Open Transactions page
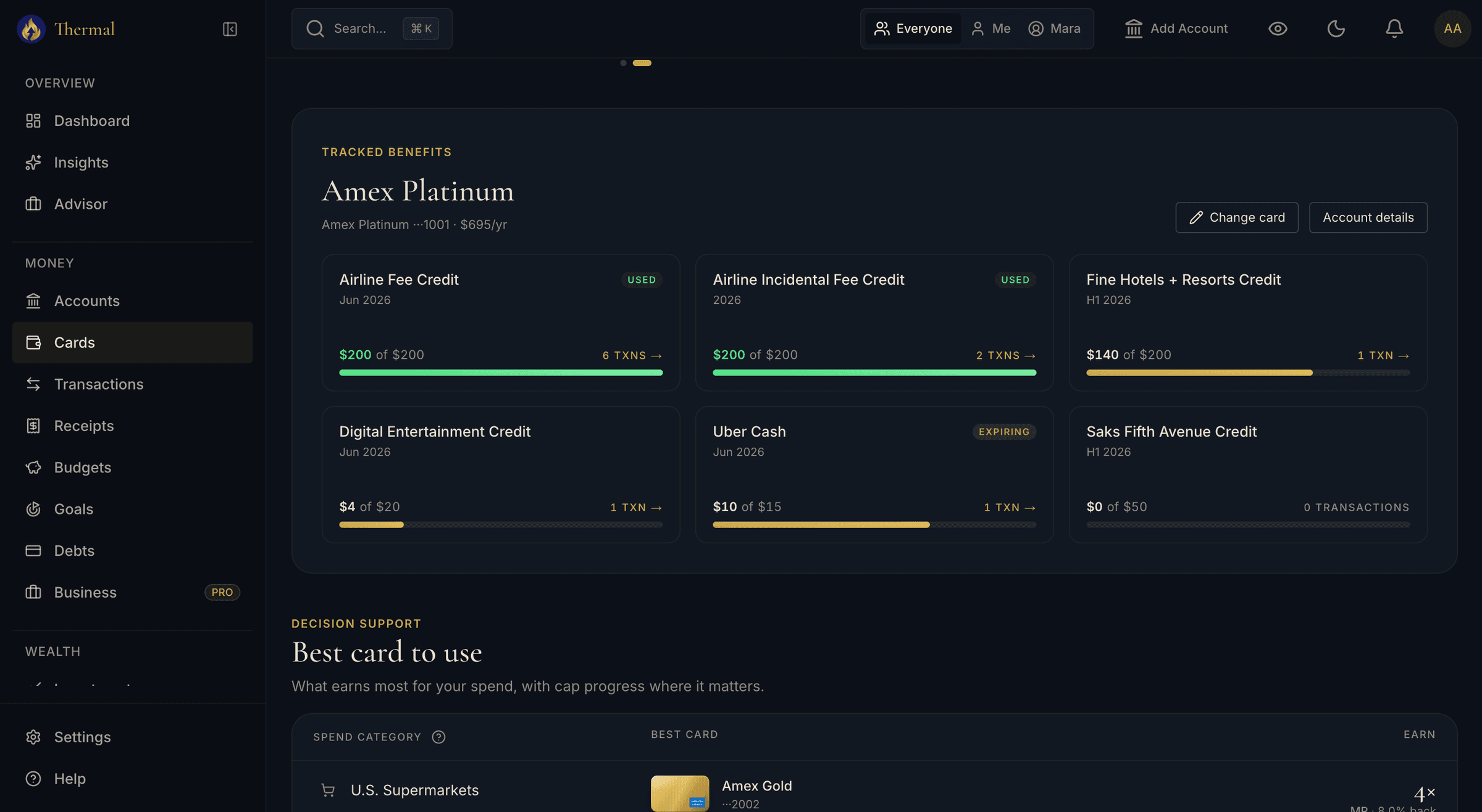The image size is (1482, 812). coord(132,384)
